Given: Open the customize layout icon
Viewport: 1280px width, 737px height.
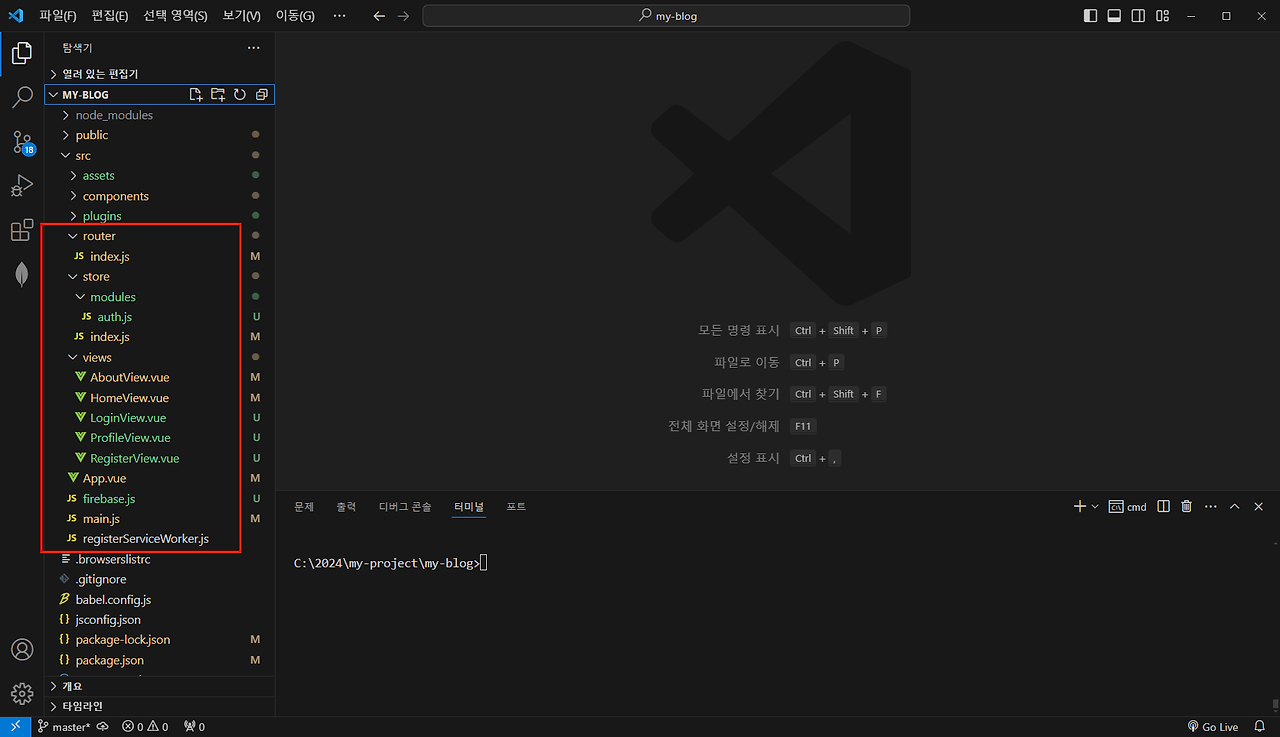Looking at the screenshot, I should [1163, 16].
